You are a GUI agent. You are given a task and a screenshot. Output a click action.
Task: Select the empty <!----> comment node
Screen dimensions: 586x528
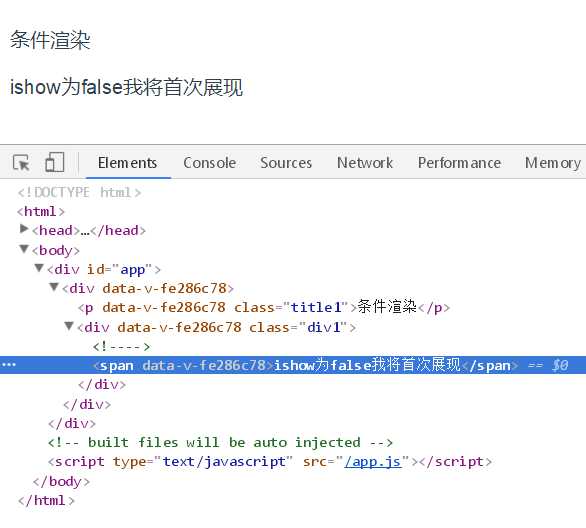[121, 347]
